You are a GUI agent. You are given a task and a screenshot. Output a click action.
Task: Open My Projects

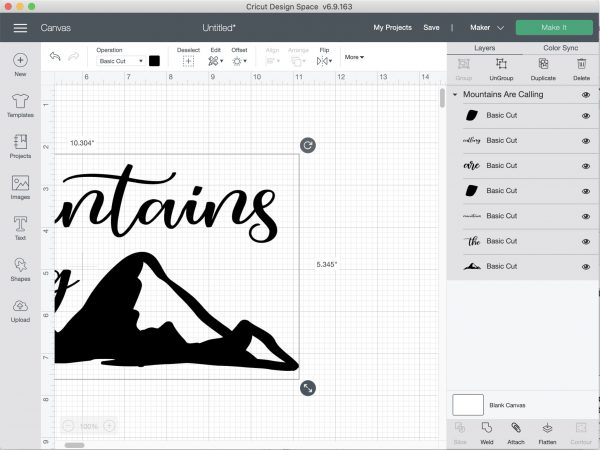point(393,28)
